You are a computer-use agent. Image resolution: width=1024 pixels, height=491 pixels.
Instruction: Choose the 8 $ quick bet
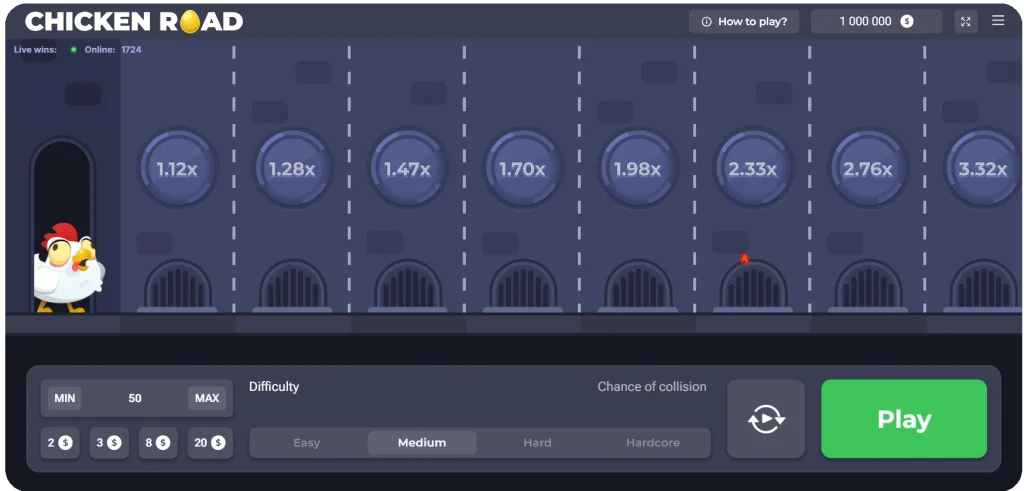(x=157, y=443)
